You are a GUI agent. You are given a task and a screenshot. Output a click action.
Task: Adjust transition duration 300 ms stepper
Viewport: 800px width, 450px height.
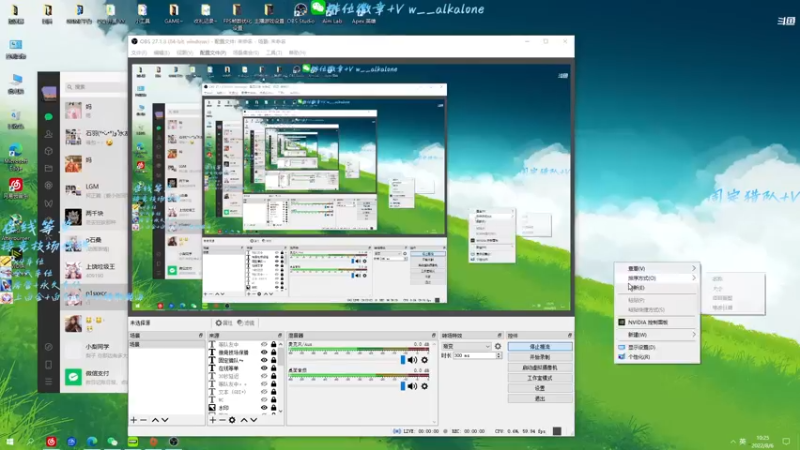coord(498,356)
